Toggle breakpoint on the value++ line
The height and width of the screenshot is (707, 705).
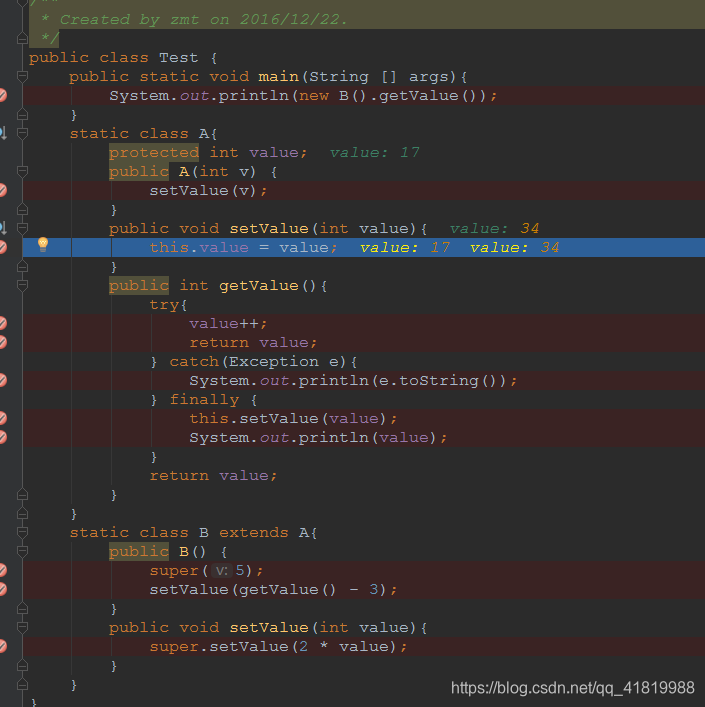[2, 323]
